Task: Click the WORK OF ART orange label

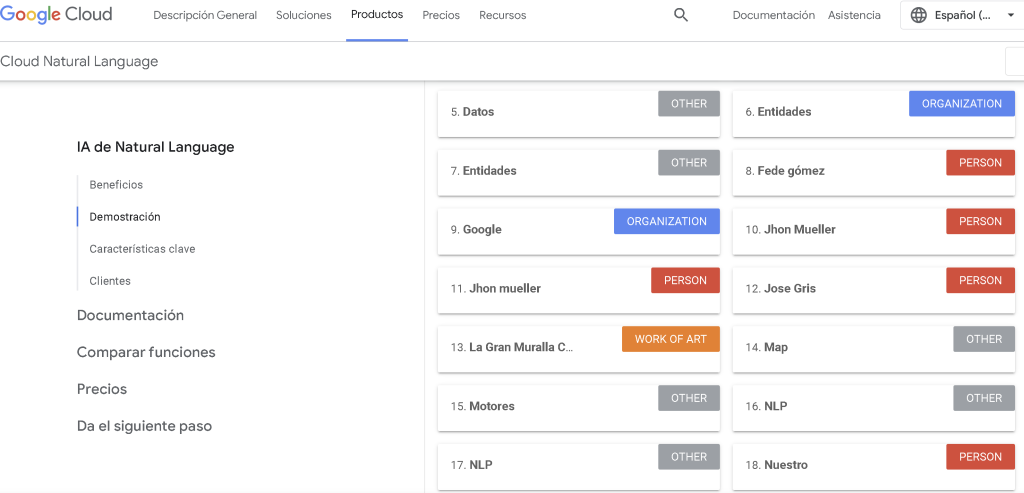Action: point(670,340)
